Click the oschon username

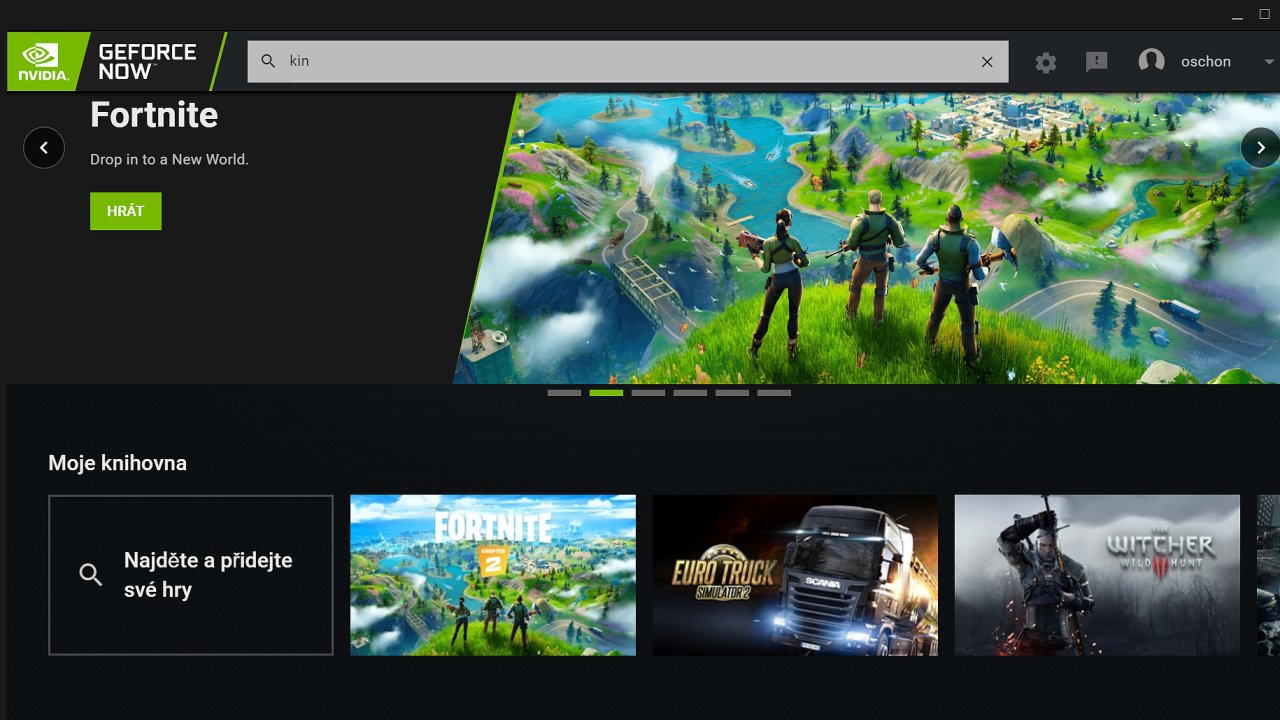[1206, 62]
